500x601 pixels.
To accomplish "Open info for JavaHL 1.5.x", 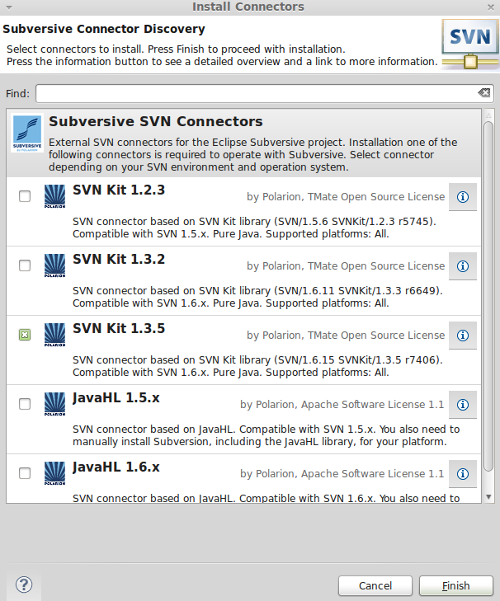I will 463,405.
